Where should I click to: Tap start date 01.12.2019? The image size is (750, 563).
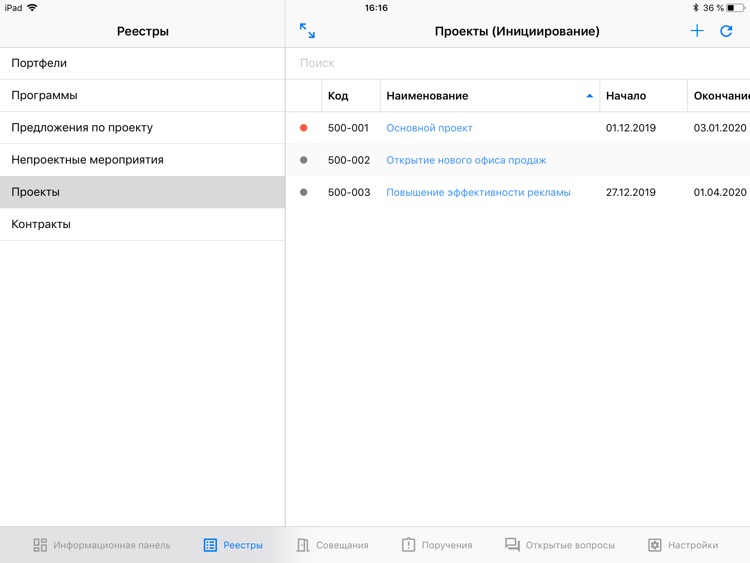[630, 128]
